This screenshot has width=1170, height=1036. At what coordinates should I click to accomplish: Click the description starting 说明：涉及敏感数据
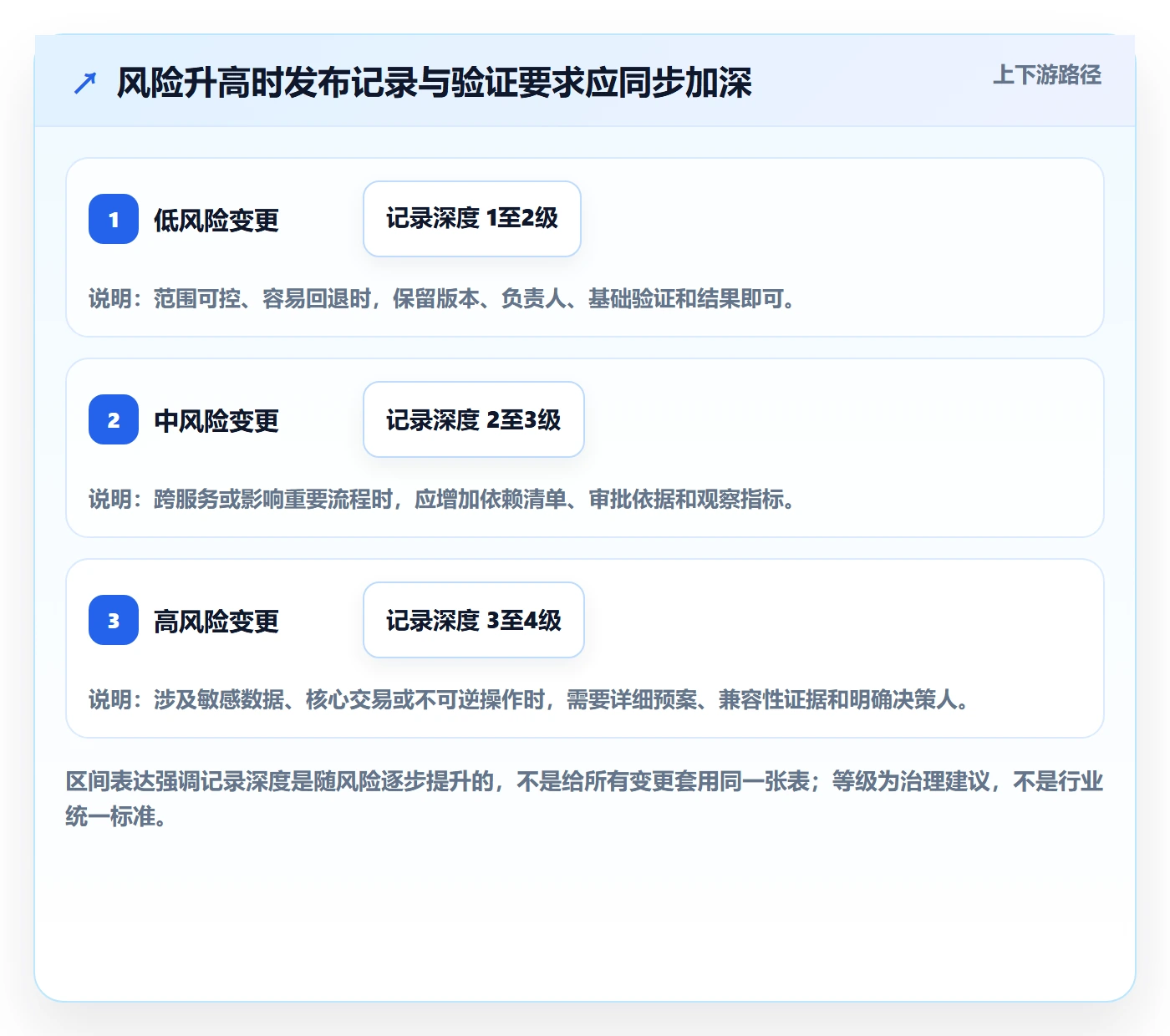click(529, 699)
